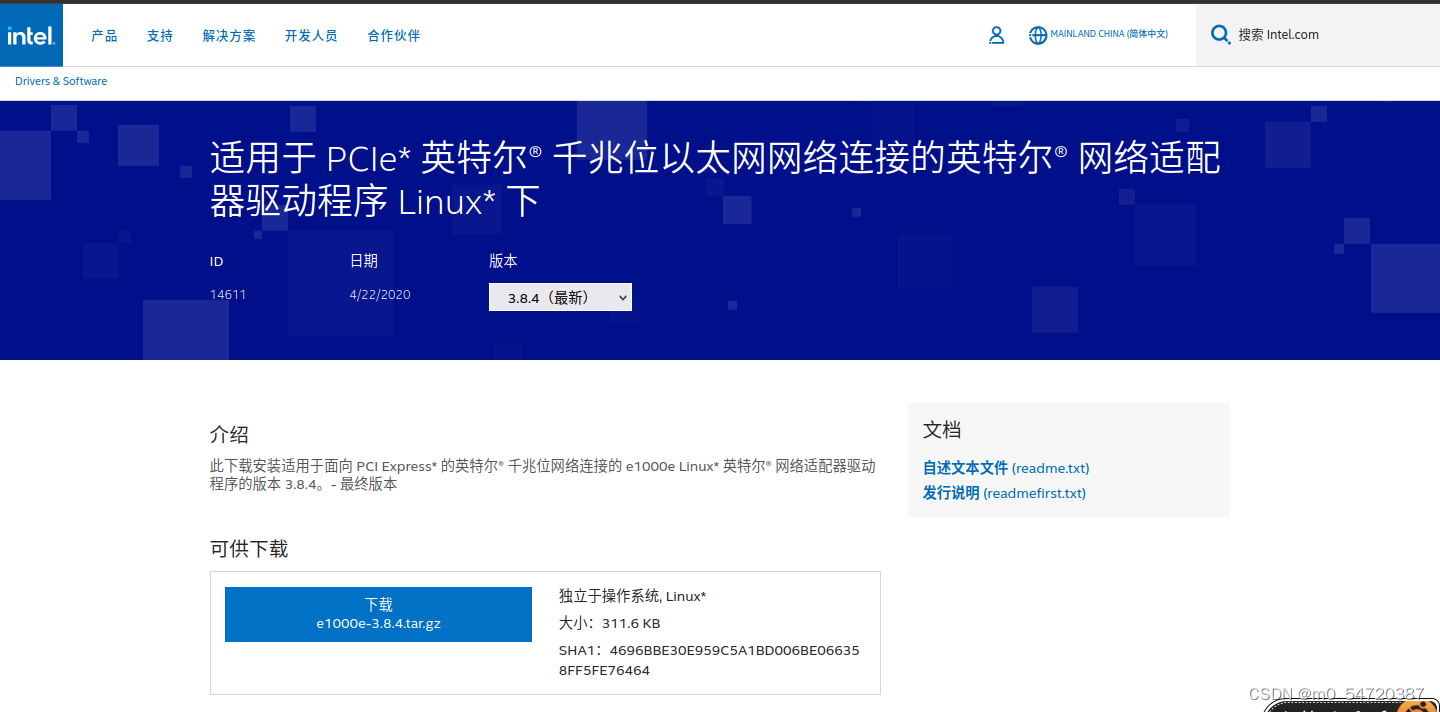The width and height of the screenshot is (1440, 712).
Task: Focus the 搜索 Intel.com search field
Action: point(1318,35)
